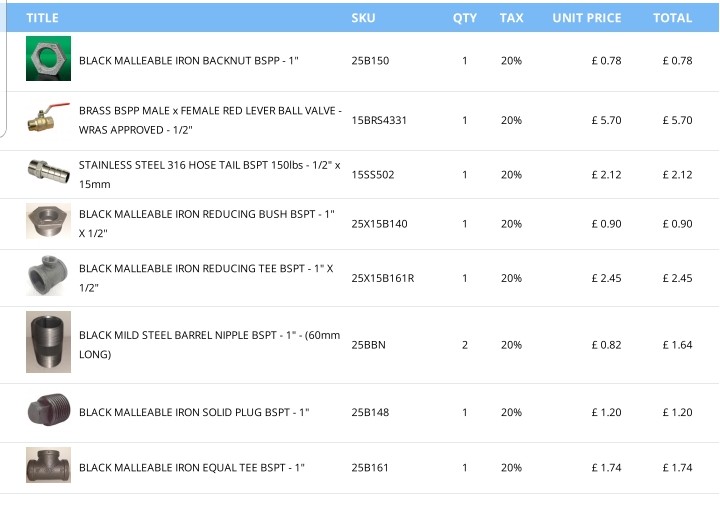This screenshot has width=720, height=526.
Task: Click Black Mild Steel Barrel Nipple title
Action: [x=209, y=345]
